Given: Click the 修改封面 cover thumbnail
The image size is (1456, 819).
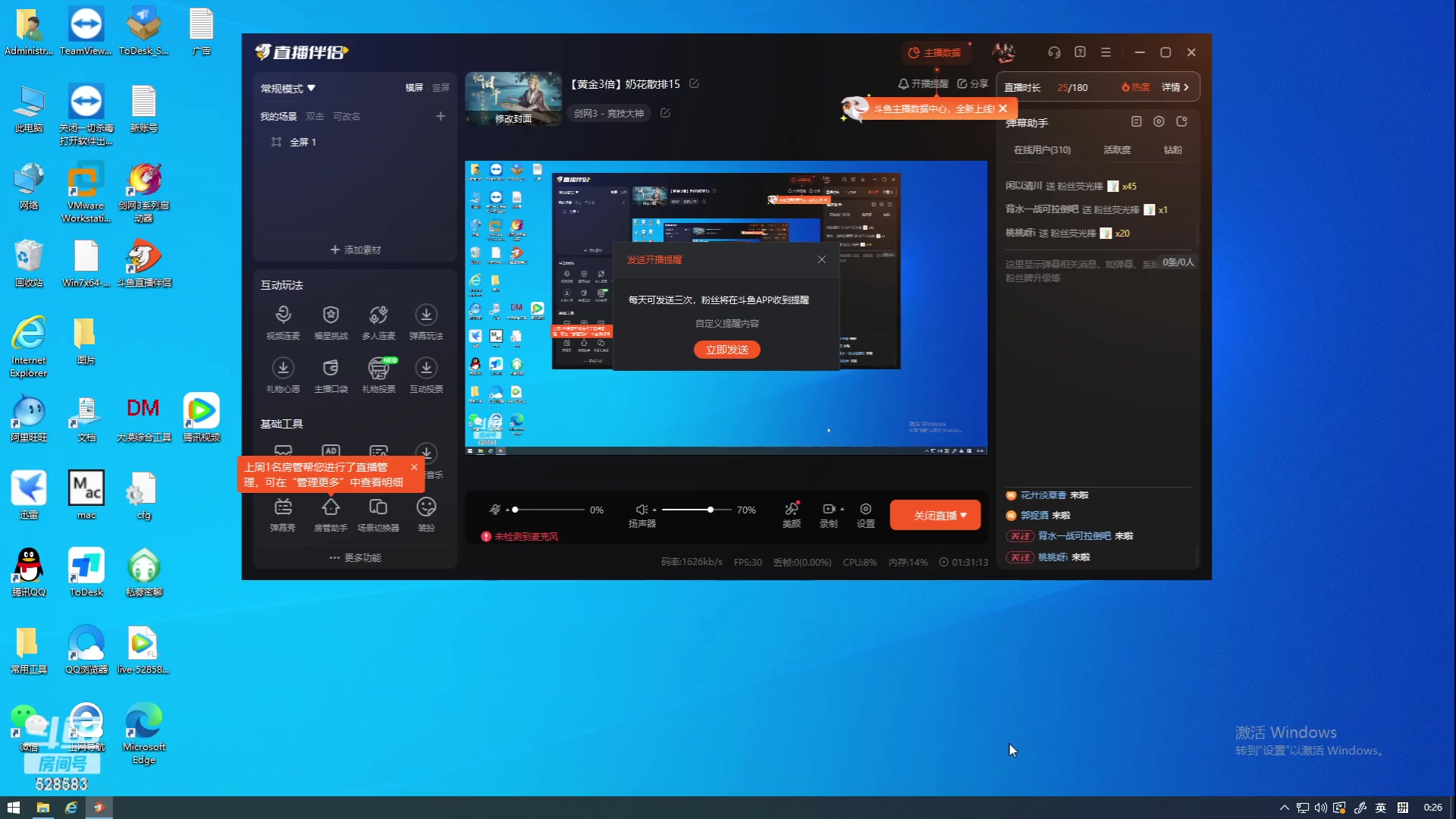Looking at the screenshot, I should [513, 99].
